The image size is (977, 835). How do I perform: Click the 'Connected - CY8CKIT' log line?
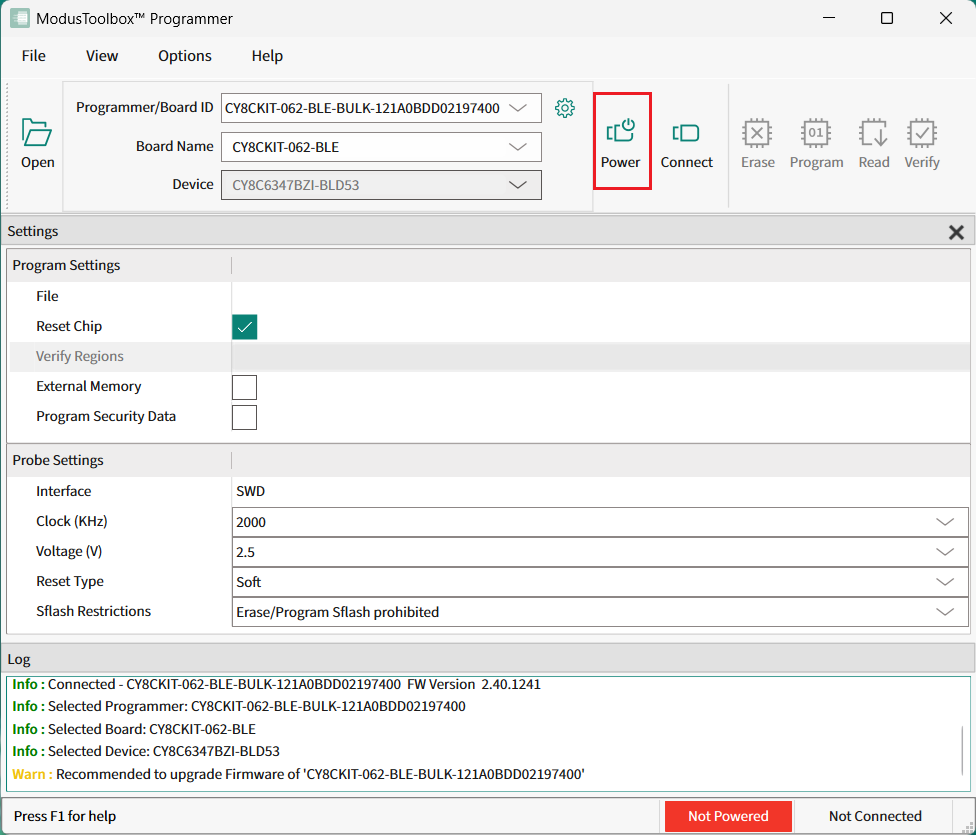(x=276, y=684)
